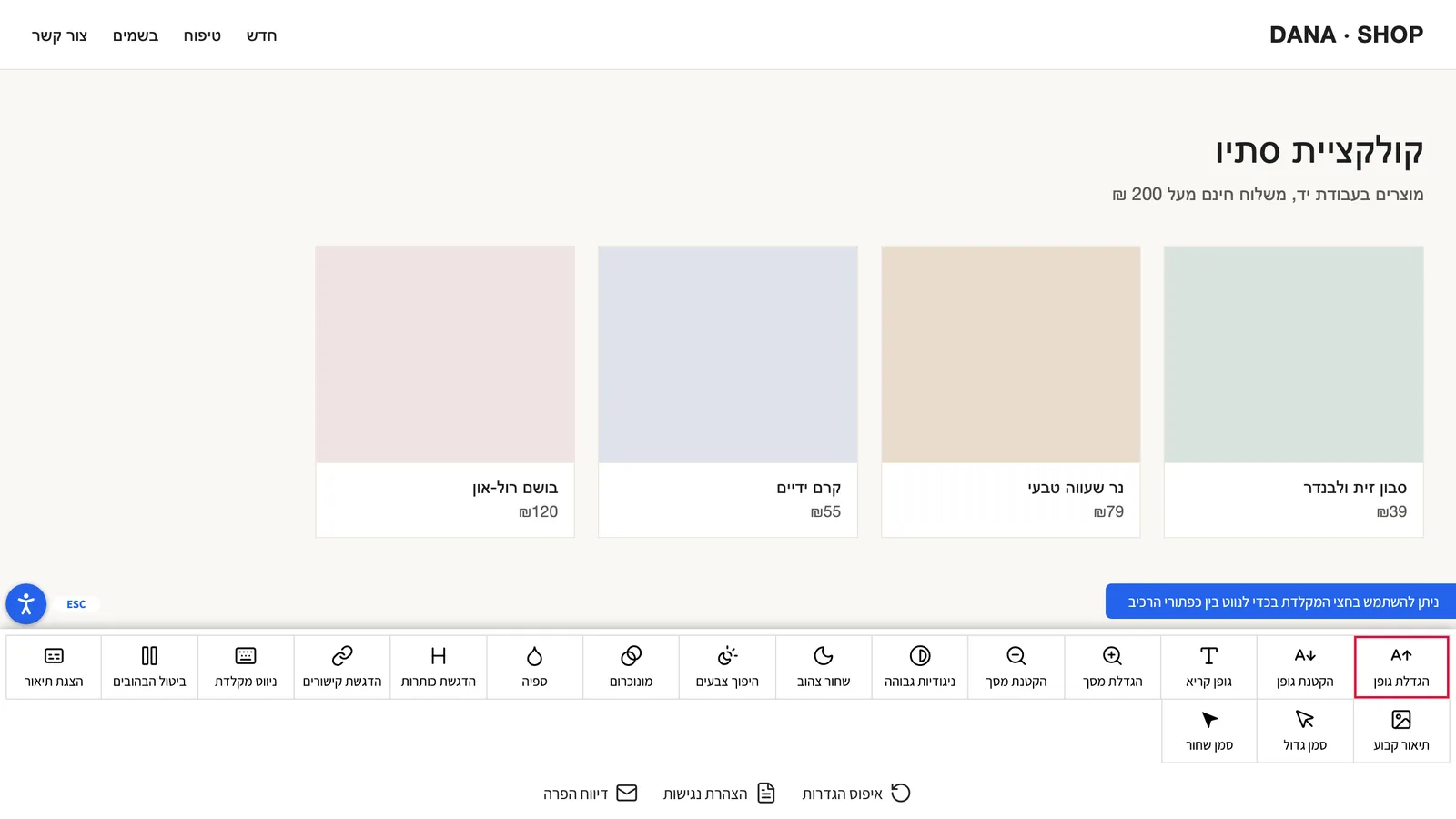This screenshot has width=1456, height=819.
Task: Turn on ניגודיות גבוהה (high contrast)
Action: [x=920, y=667]
